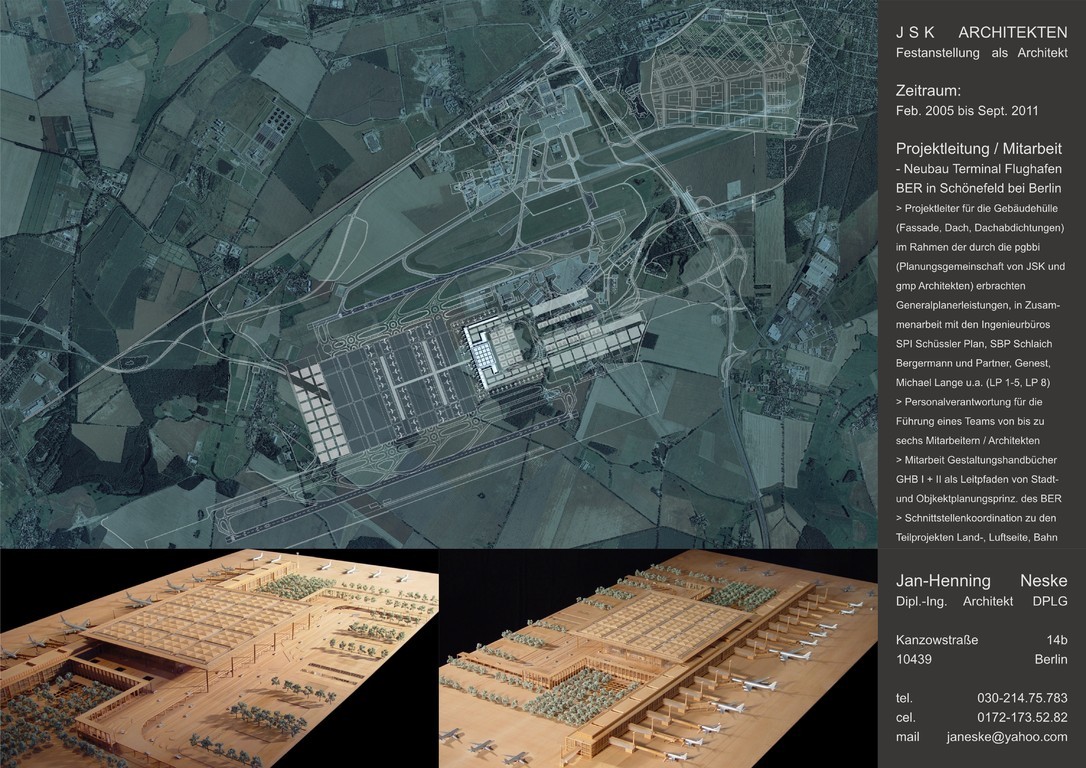
Task: Click the aerial site plan of BER airport
Action: [x=438, y=273]
